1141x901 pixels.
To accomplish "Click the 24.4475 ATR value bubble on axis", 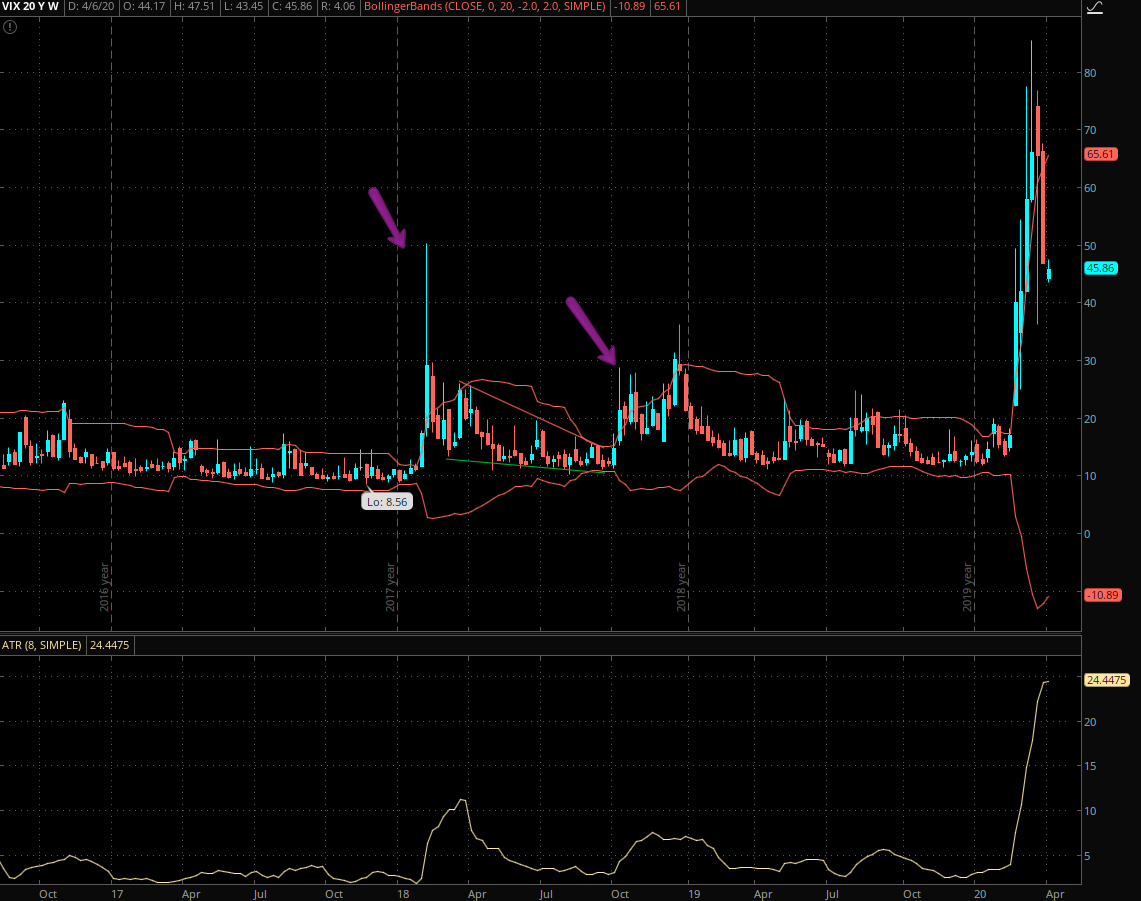I will [x=1106, y=680].
